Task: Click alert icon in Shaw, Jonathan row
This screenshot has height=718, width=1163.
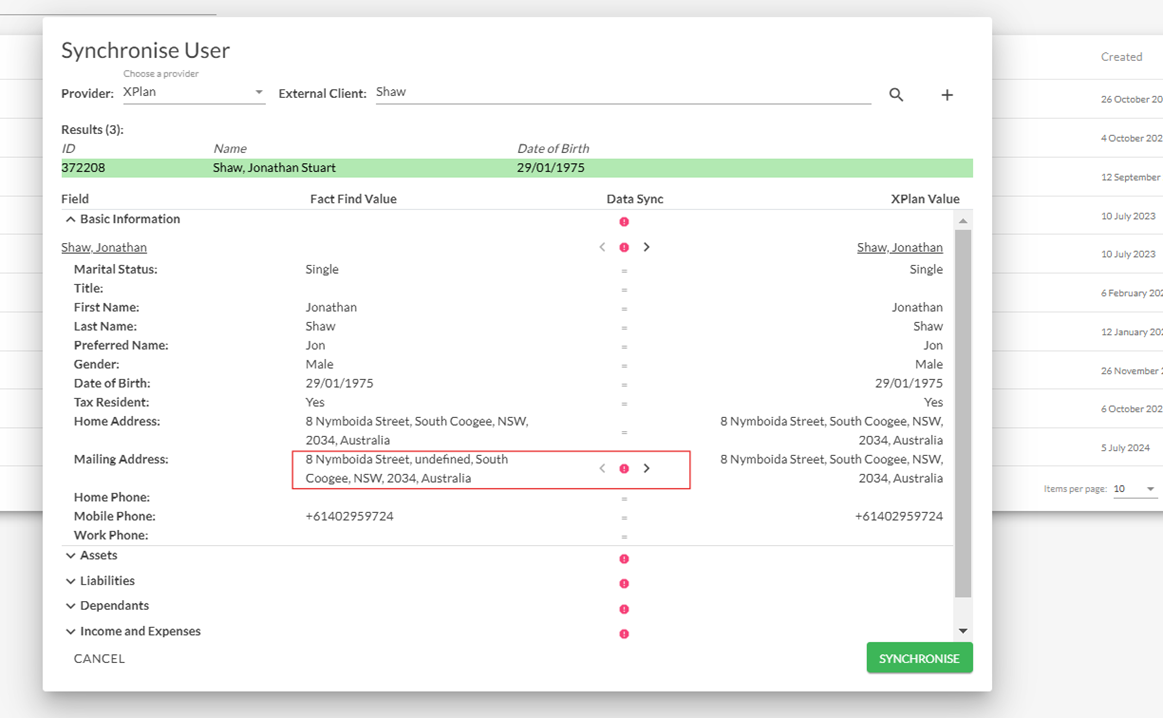Action: 624,247
